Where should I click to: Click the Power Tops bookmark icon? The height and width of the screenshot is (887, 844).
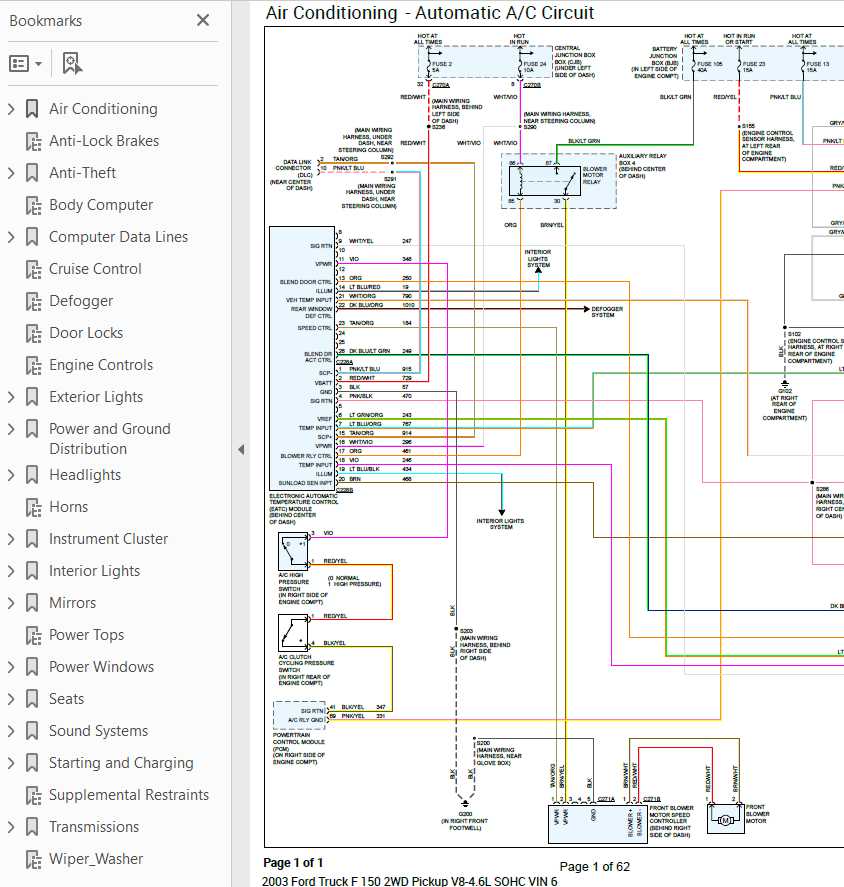33,635
